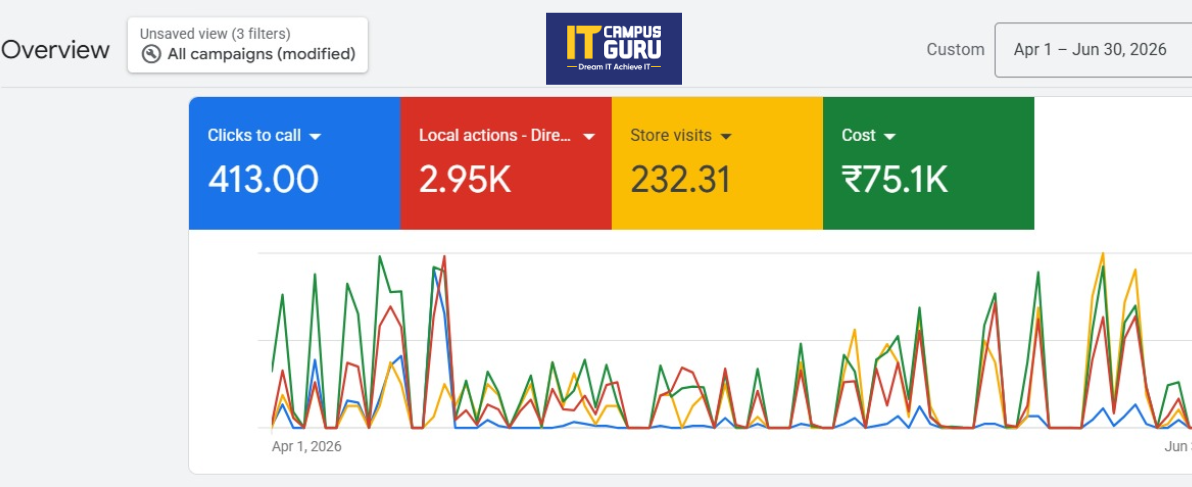Click the Clicks to call metric label
Image resolution: width=1192 pixels, height=487 pixels.
coord(255,135)
